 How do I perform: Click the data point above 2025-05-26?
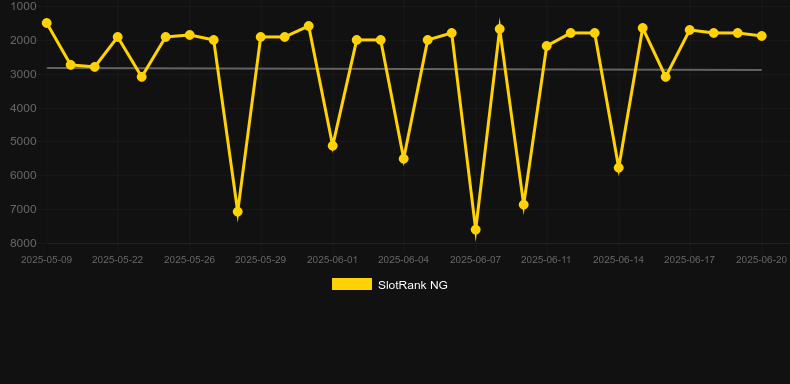pyautogui.click(x=190, y=35)
